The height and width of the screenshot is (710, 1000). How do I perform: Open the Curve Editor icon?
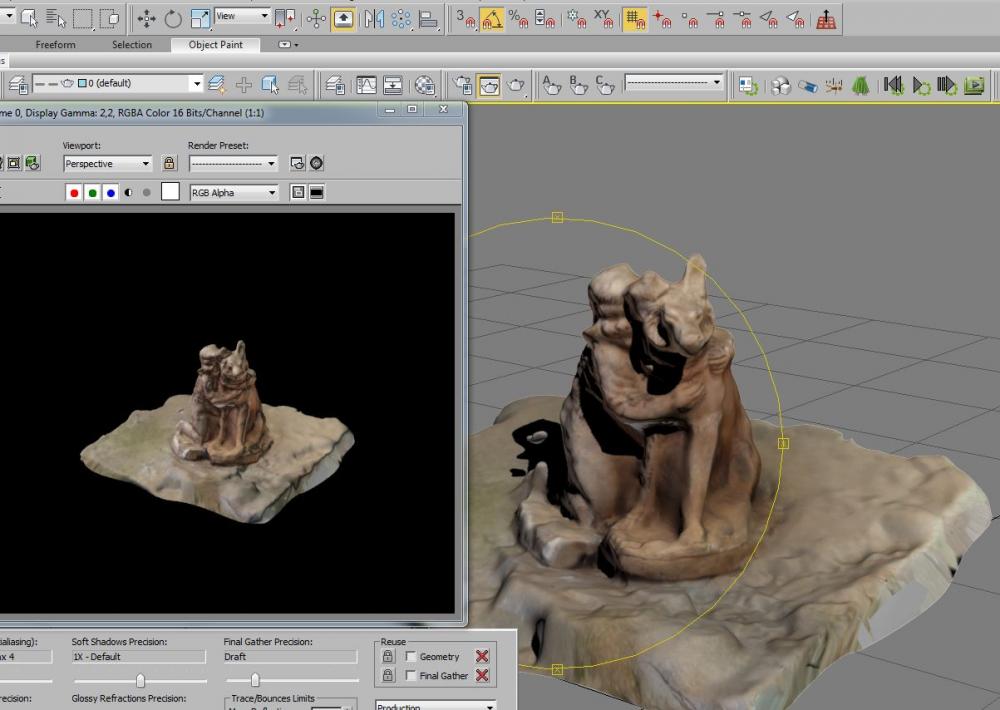367,85
